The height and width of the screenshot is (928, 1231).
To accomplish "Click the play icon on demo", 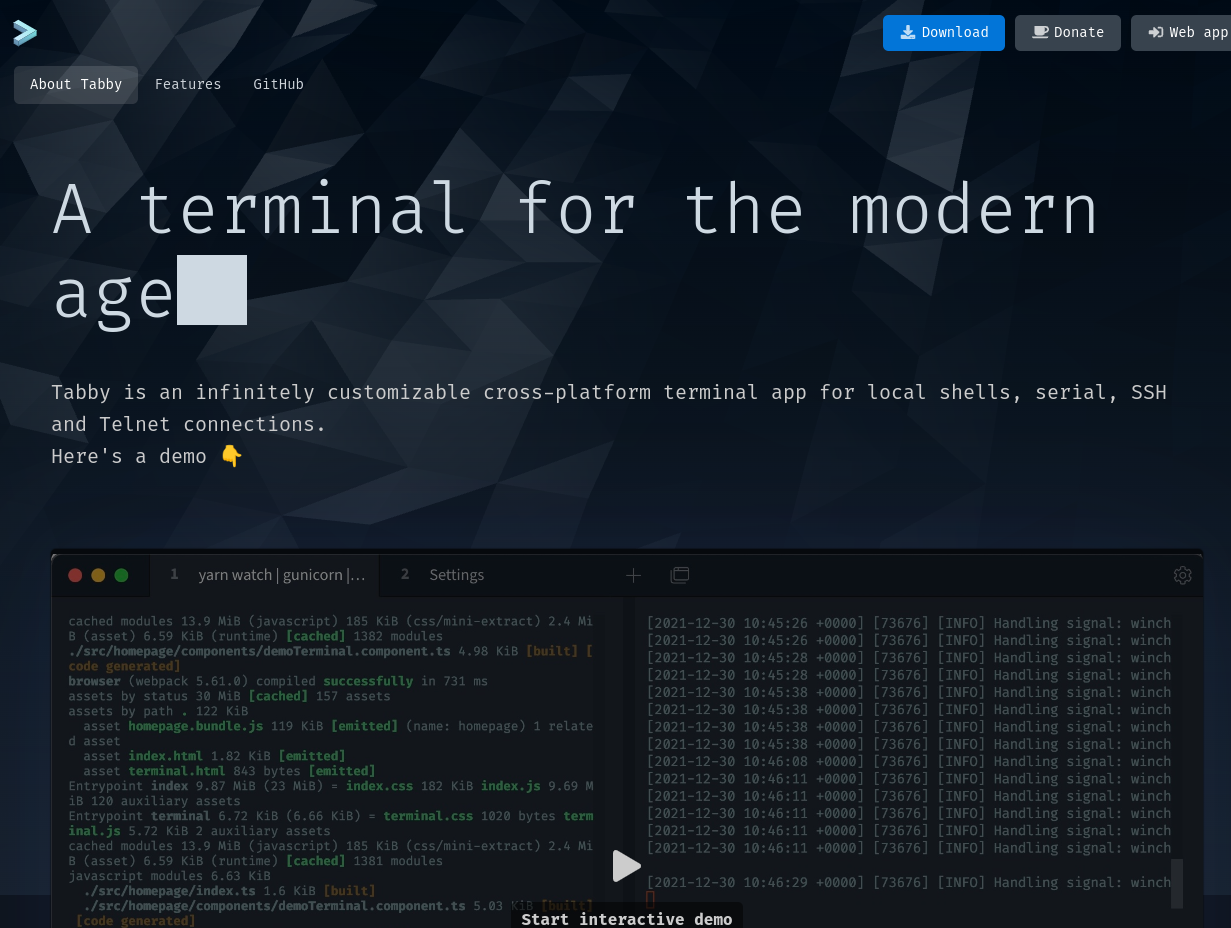I will click(626, 866).
